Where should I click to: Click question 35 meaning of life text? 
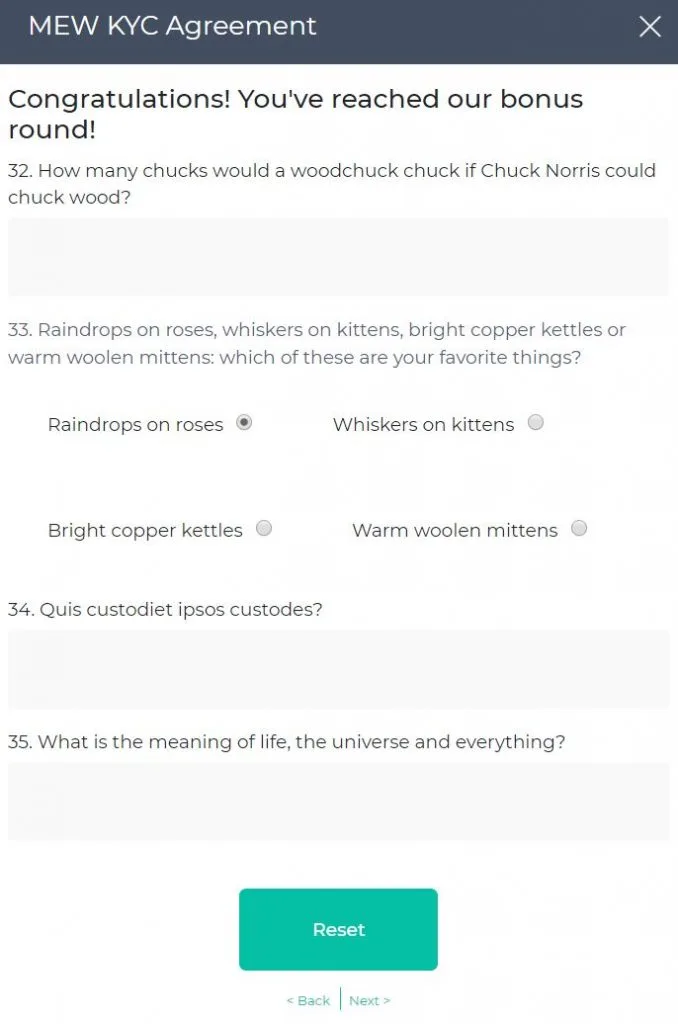pyautogui.click(x=287, y=742)
